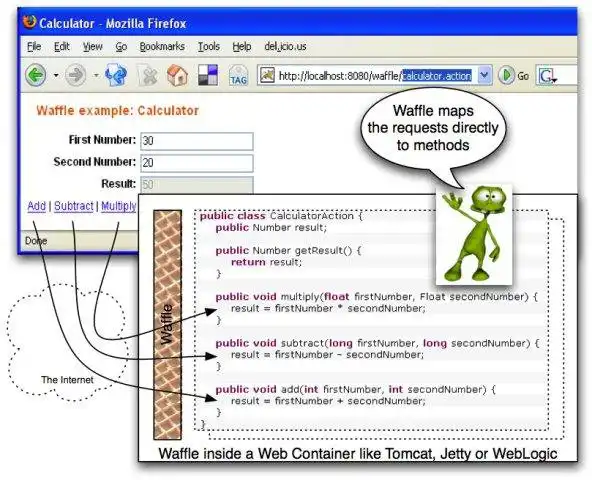This screenshot has height=480, width=592.
Task: Click the 'public Number result;' line
Action: pos(271,228)
